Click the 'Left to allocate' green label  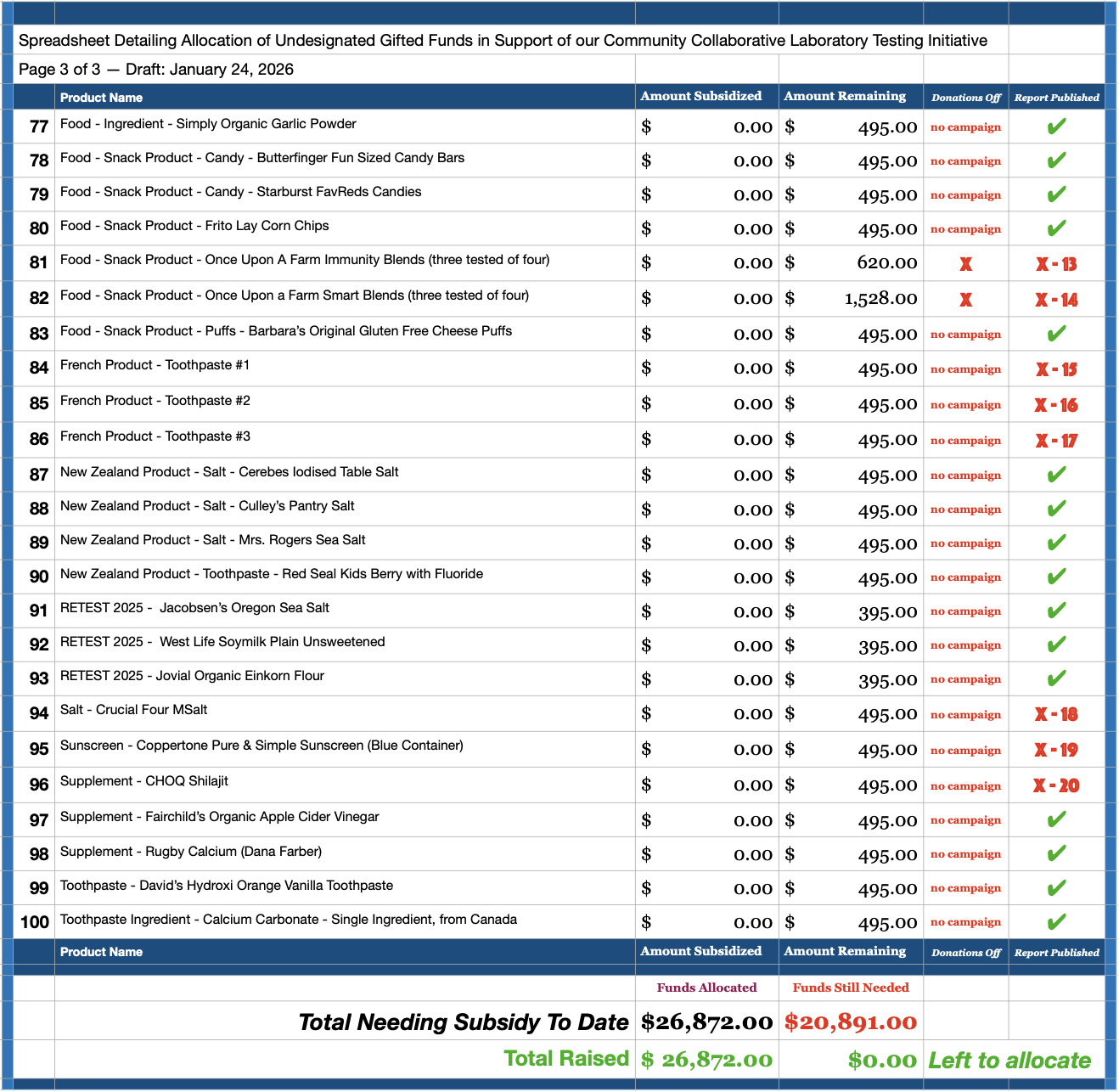[x=1009, y=1061]
